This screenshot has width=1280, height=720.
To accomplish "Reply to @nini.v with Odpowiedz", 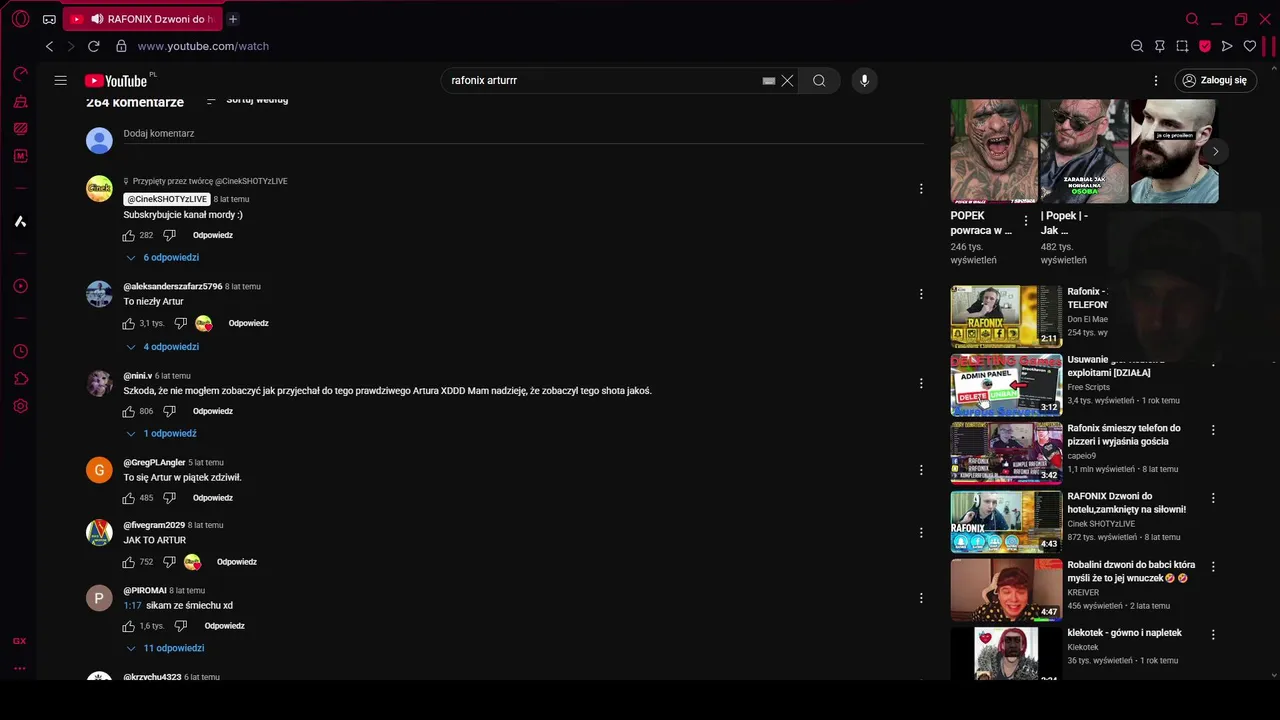I will 213,412.
